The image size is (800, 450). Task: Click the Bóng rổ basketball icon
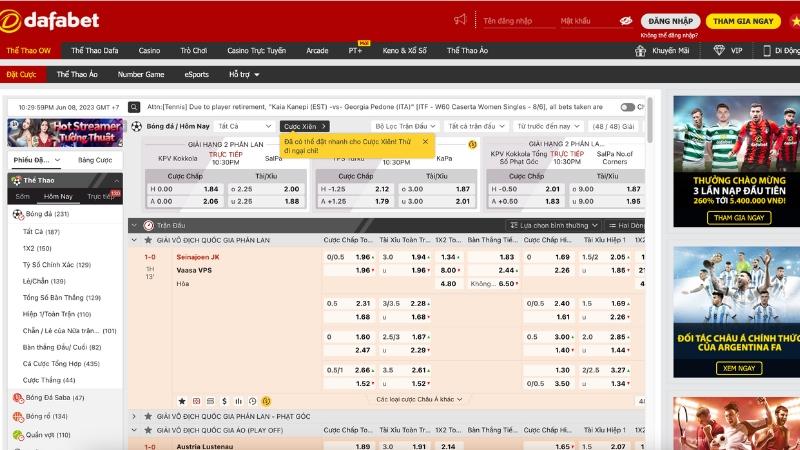tap(18, 416)
